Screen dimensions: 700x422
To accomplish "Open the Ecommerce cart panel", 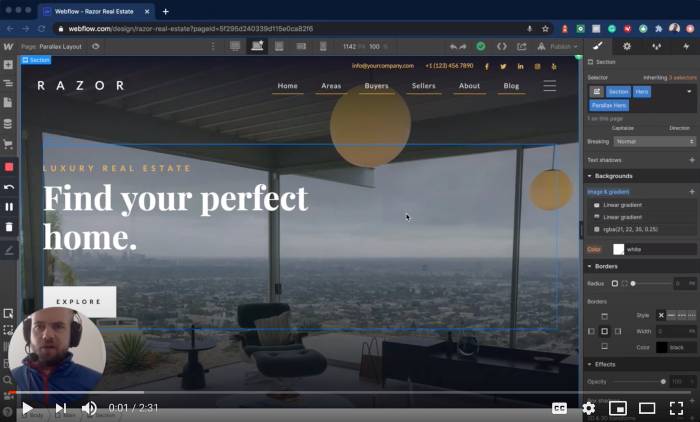I will 8,144.
